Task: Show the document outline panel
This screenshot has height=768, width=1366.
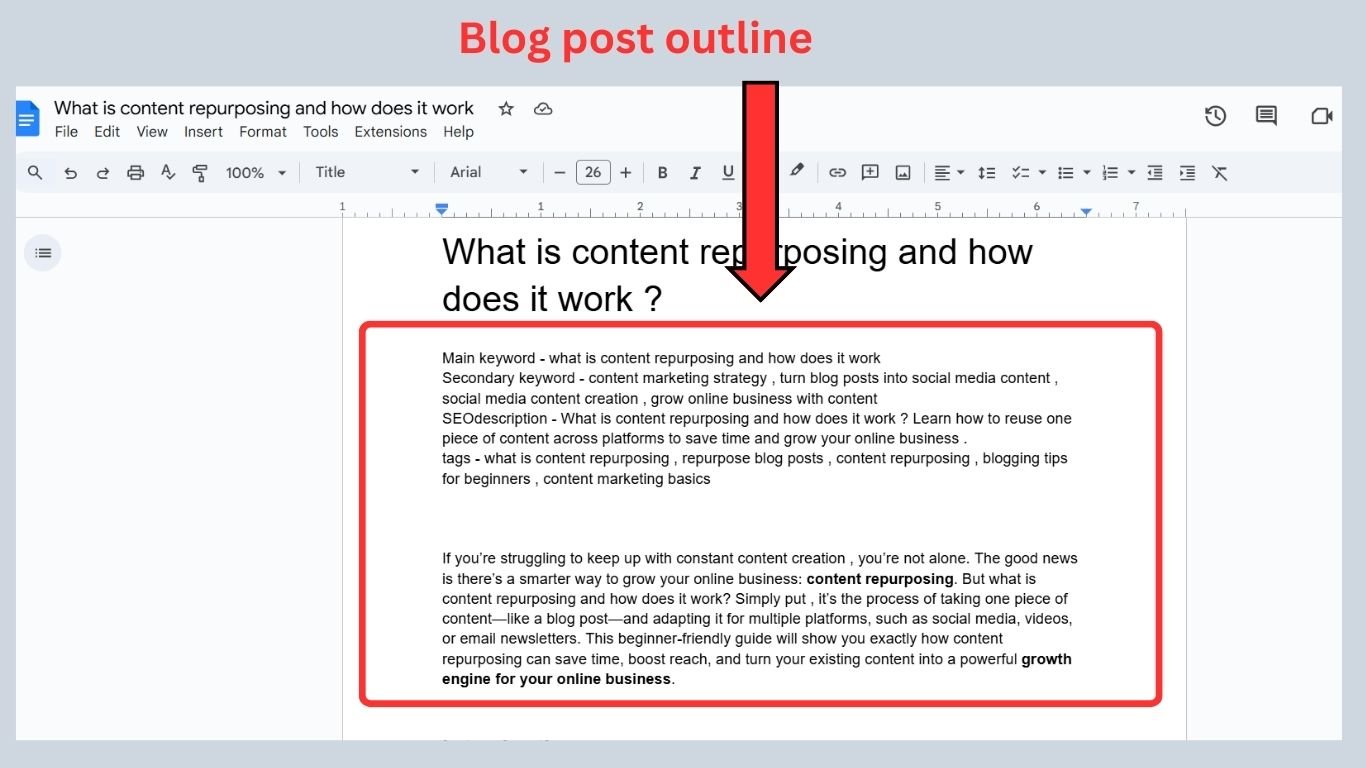Action: pos(43,253)
